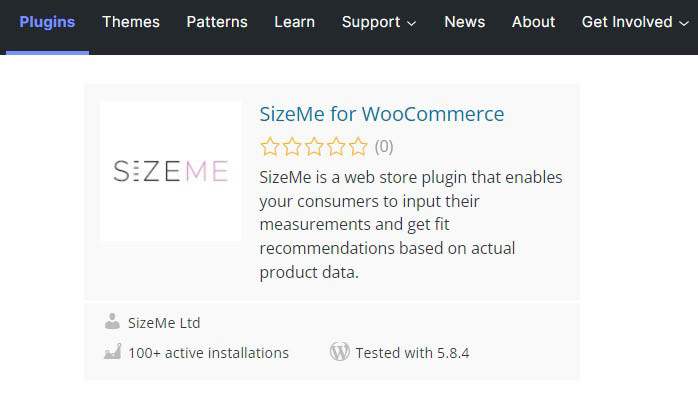This screenshot has width=698, height=413.
Task: Open the News page link
Action: coord(464,22)
